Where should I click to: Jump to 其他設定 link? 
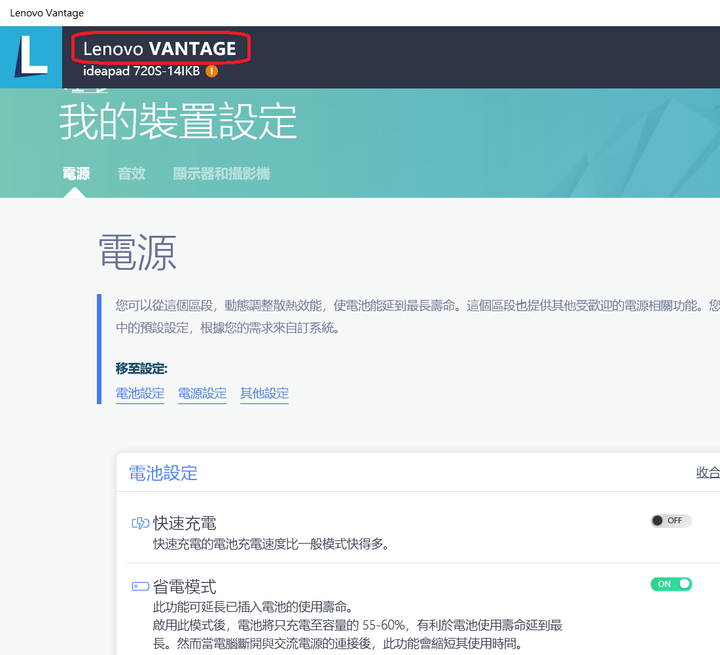(x=264, y=394)
